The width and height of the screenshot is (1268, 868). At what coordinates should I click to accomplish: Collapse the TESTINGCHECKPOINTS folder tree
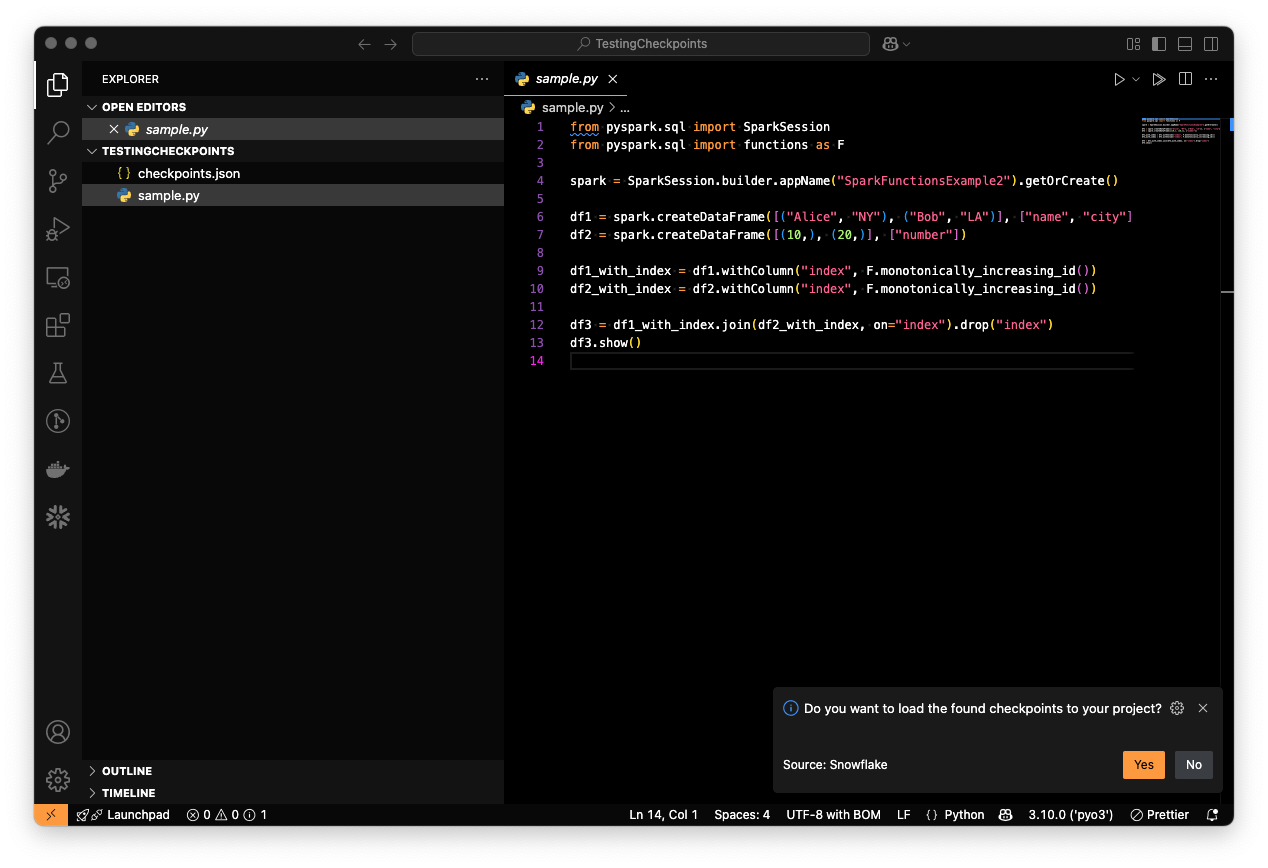pyautogui.click(x=92, y=151)
